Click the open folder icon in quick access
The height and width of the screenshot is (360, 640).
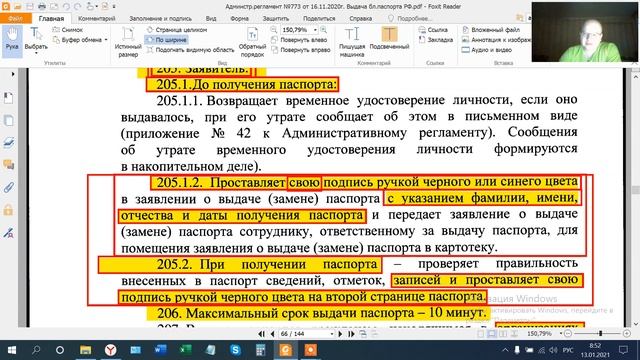click(x=18, y=6)
